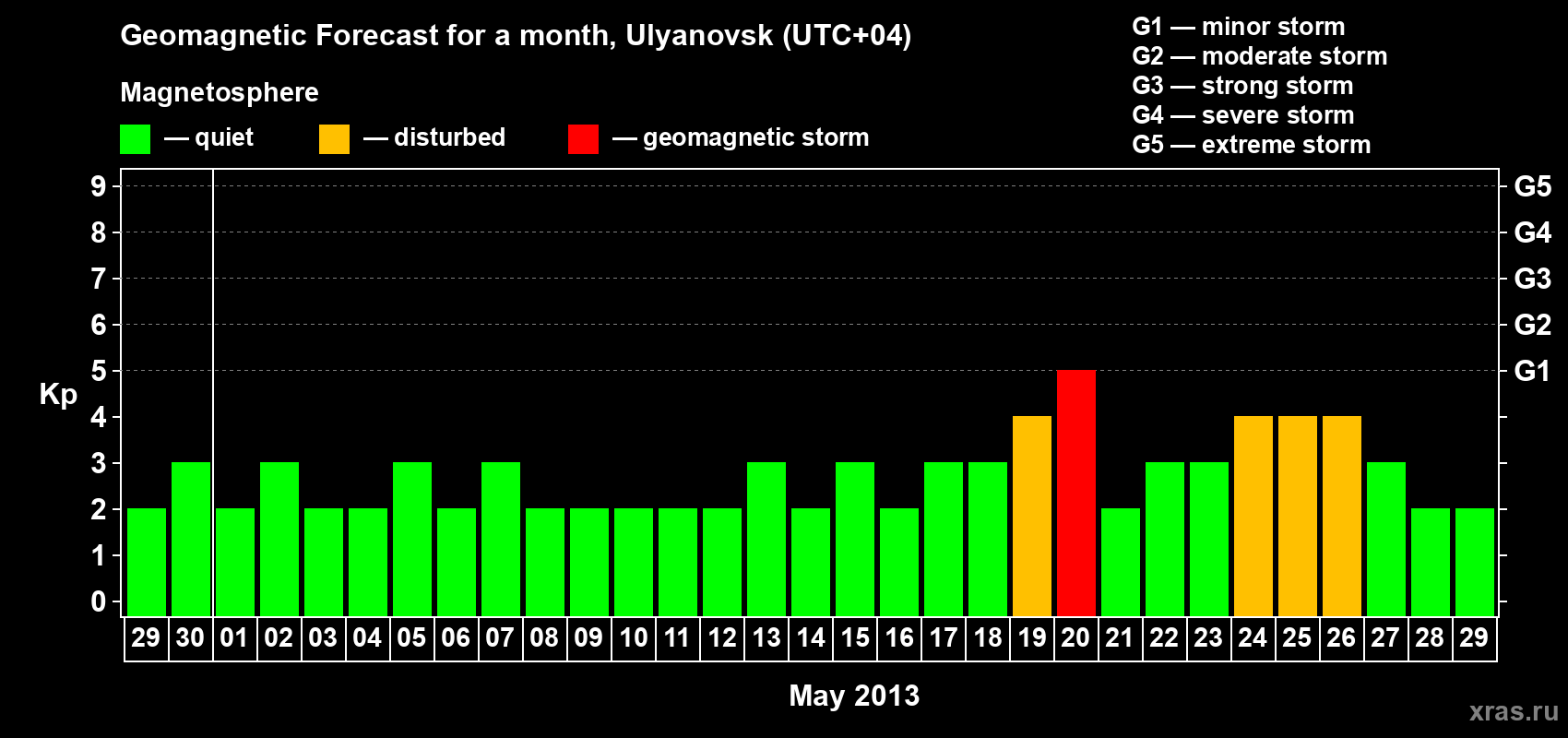Select the green bar for day 01
1568x738 pixels.
point(235,562)
